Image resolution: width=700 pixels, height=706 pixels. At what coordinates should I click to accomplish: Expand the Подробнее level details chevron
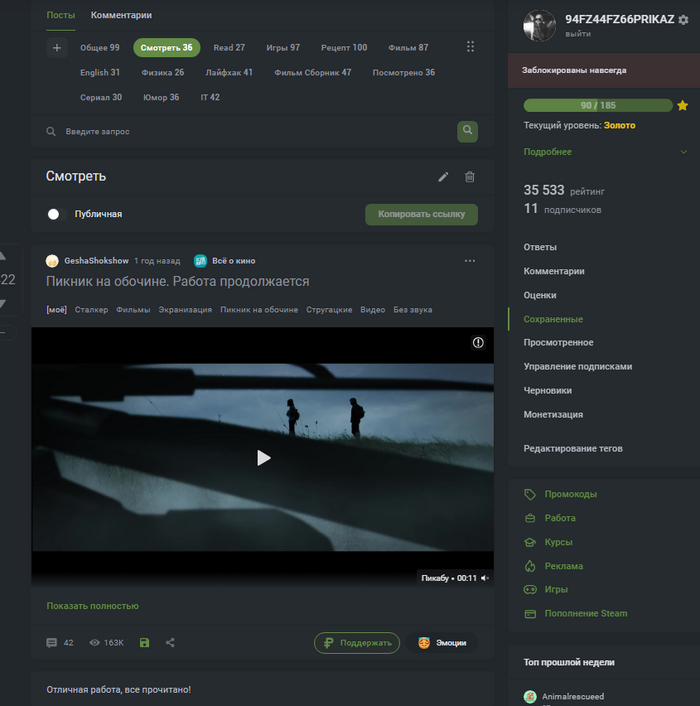[683, 152]
